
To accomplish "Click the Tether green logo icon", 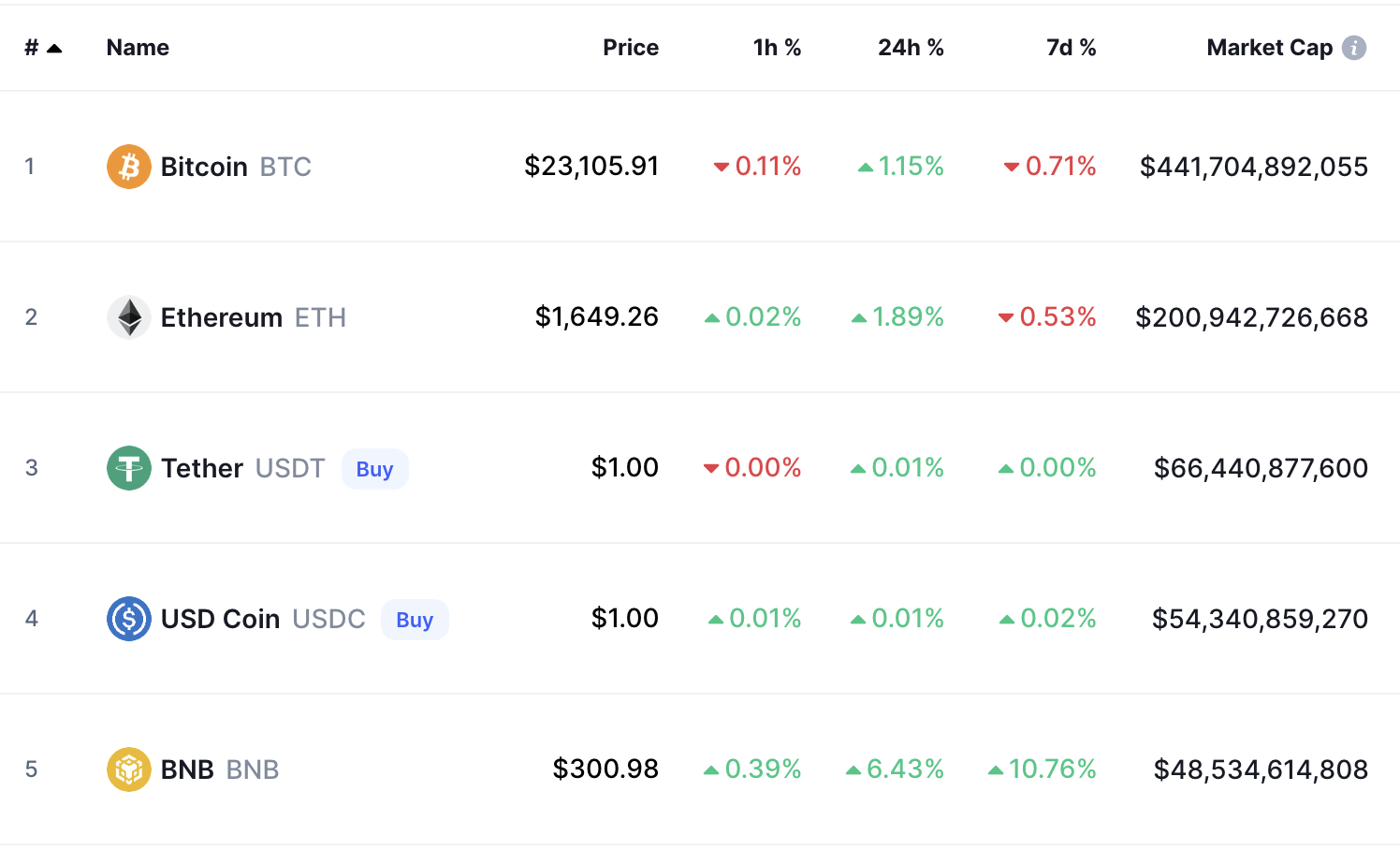I will 129,468.
